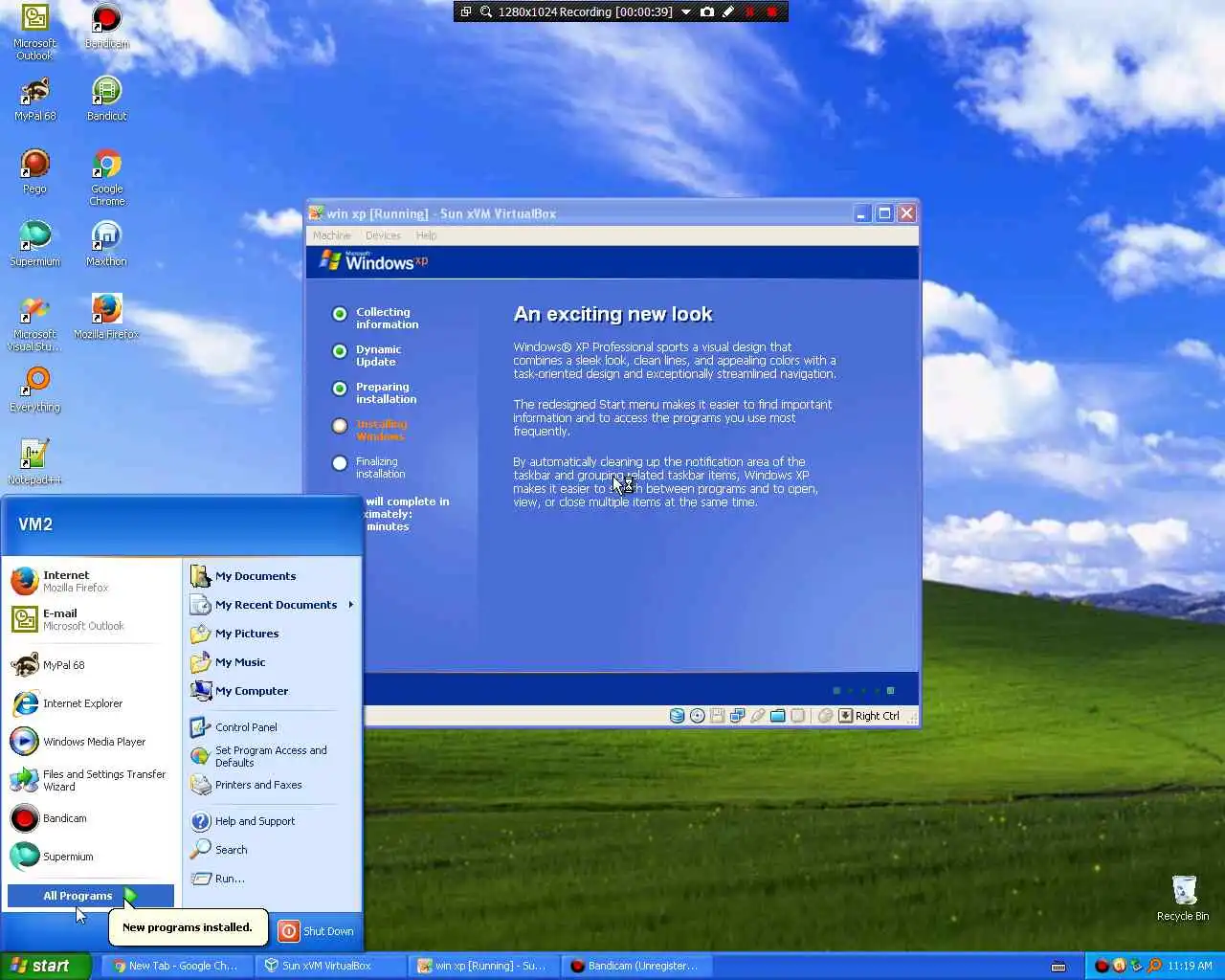
Task: Select the Everything desktop icon
Action: pyautogui.click(x=34, y=390)
